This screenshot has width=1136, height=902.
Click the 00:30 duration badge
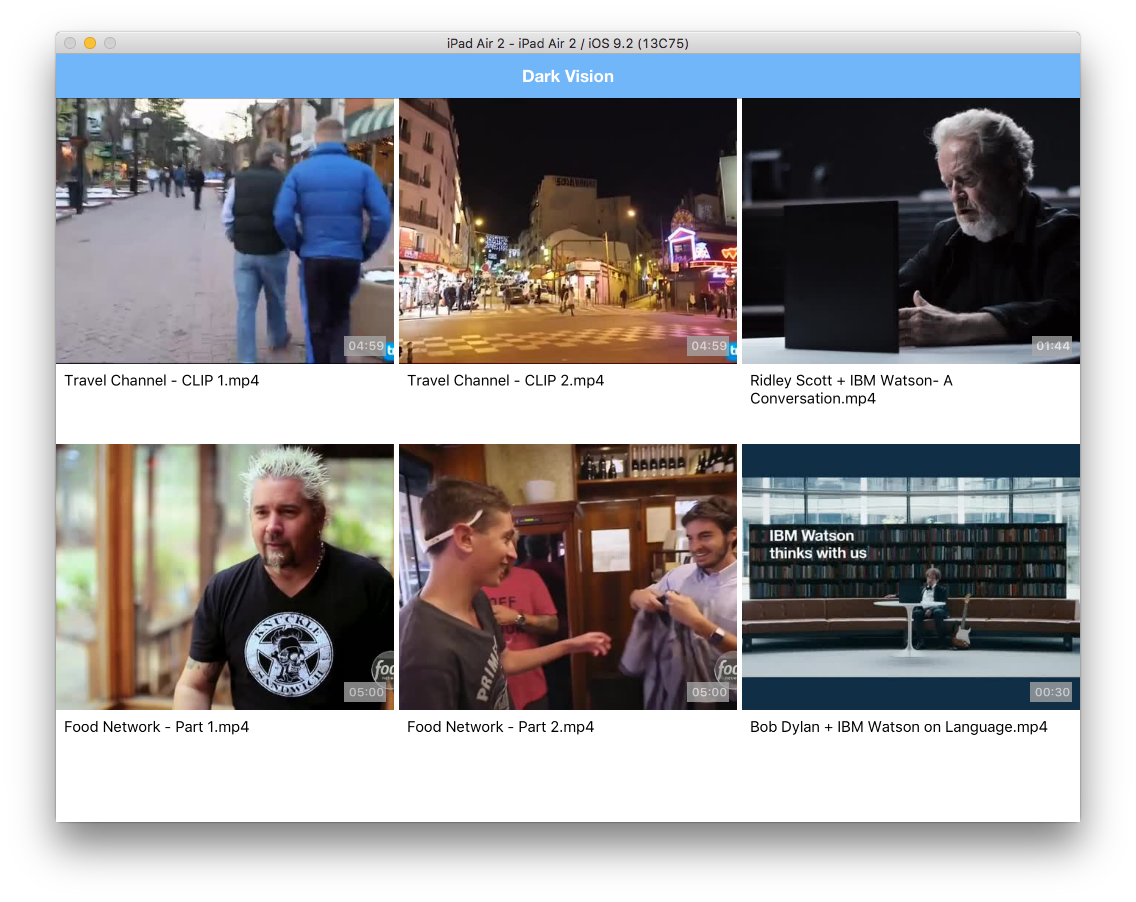(x=1052, y=692)
